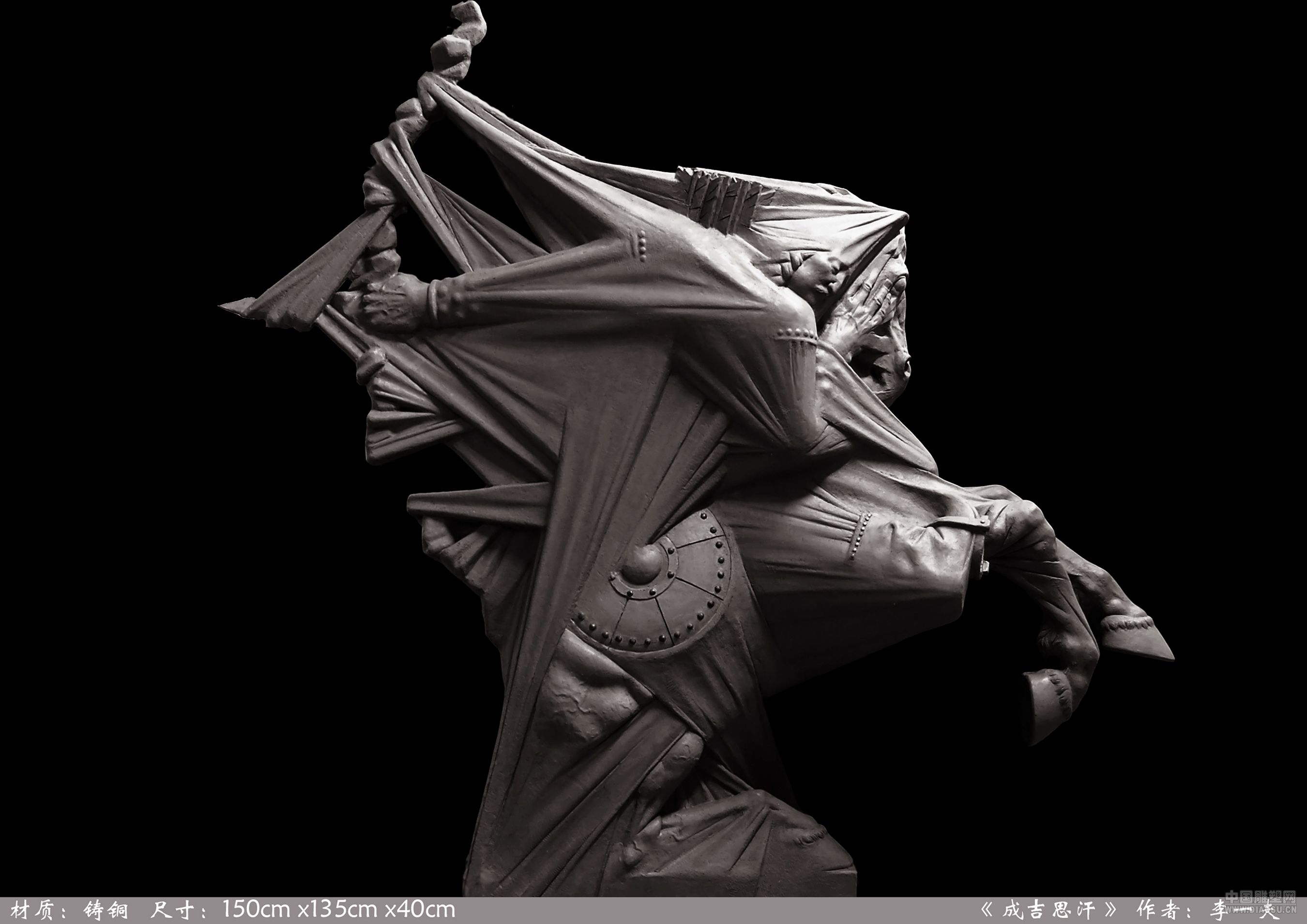Click the caption text "材质：铸铜"
Viewport: 1307px width, 924px height.
click(x=69, y=910)
